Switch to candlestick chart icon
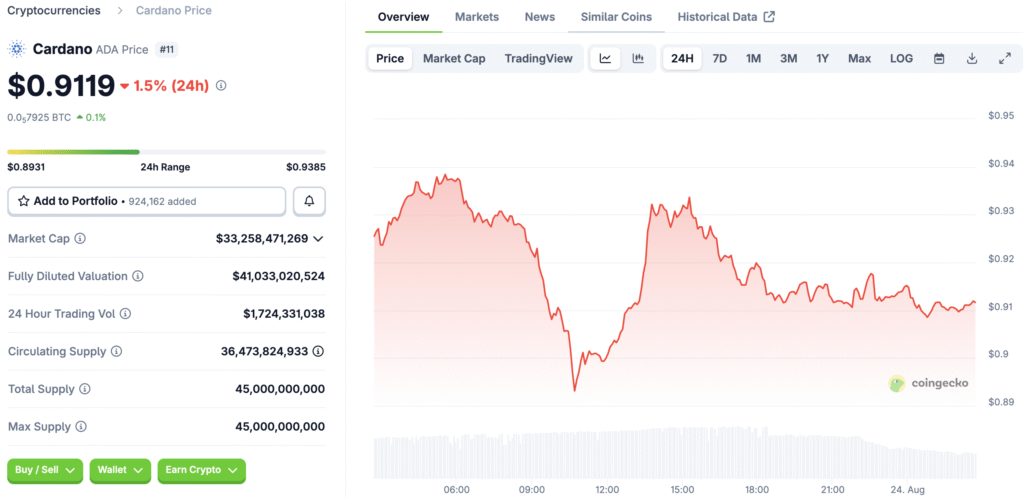Viewport: 1024px width, 497px height. [638, 58]
